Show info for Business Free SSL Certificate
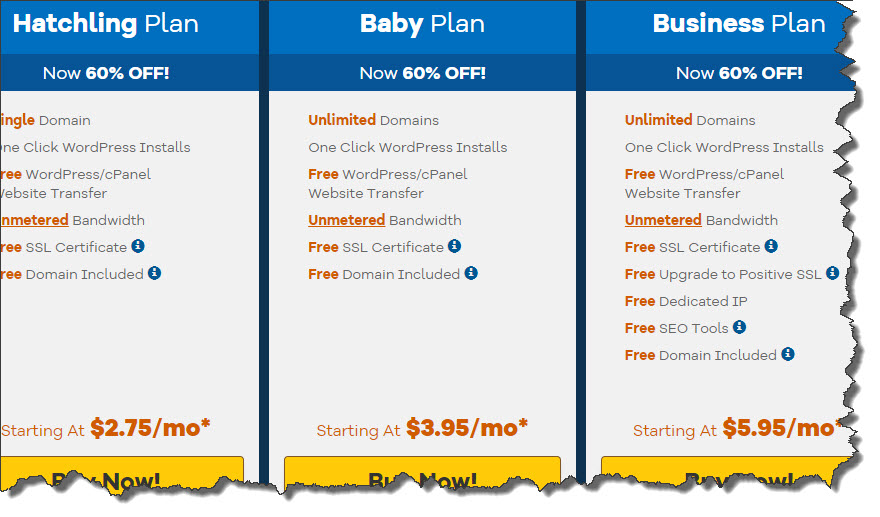Image resolution: width=880 pixels, height=517 pixels. click(772, 246)
